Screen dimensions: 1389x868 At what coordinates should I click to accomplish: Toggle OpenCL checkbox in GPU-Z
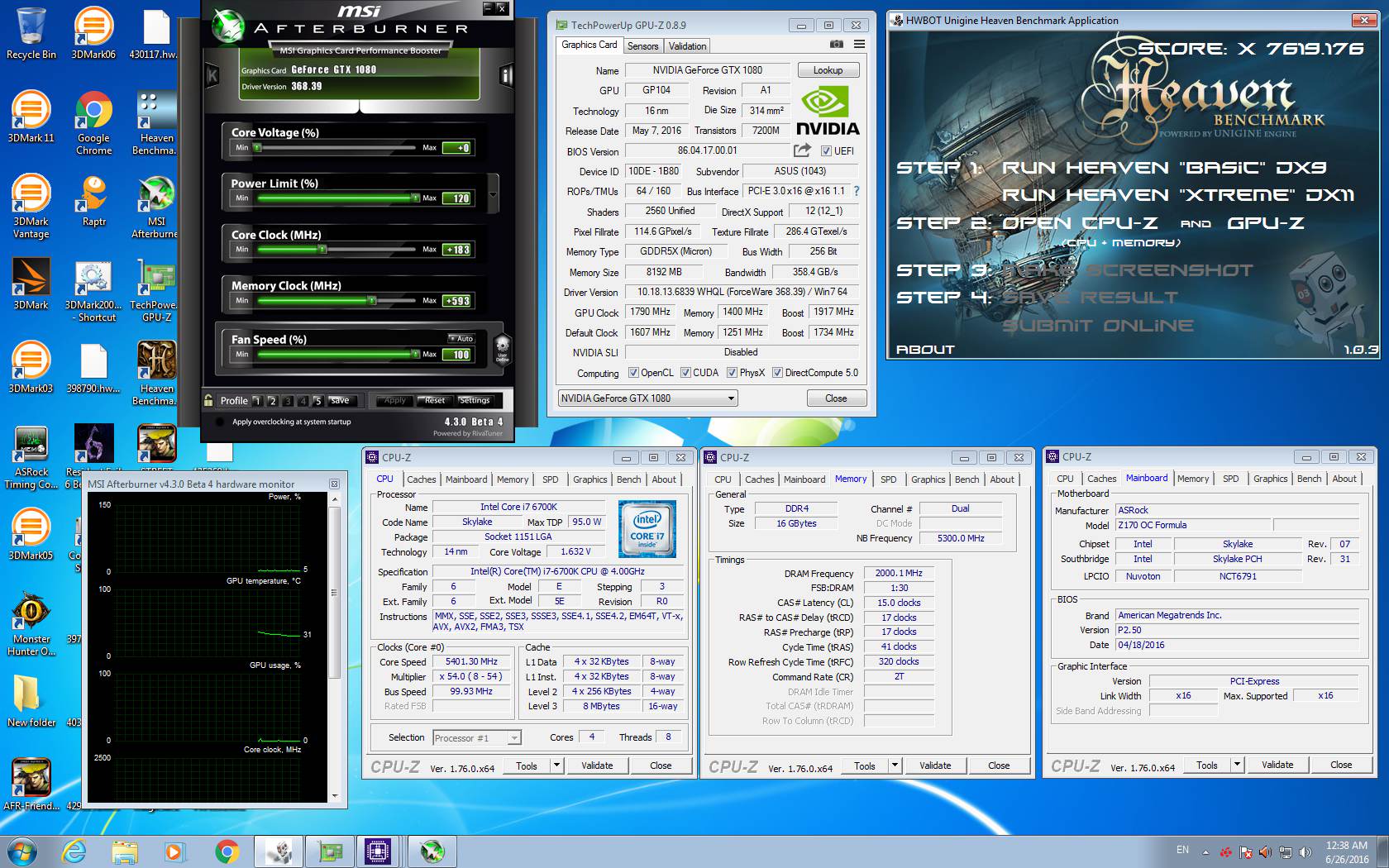pos(633,373)
